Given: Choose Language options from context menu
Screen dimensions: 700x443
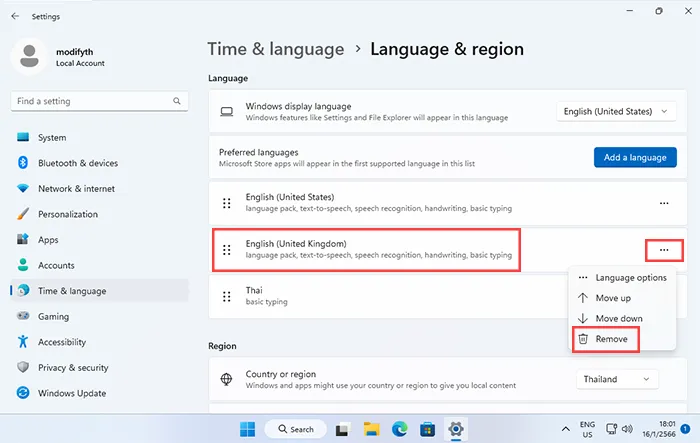Looking at the screenshot, I should click(x=623, y=278).
